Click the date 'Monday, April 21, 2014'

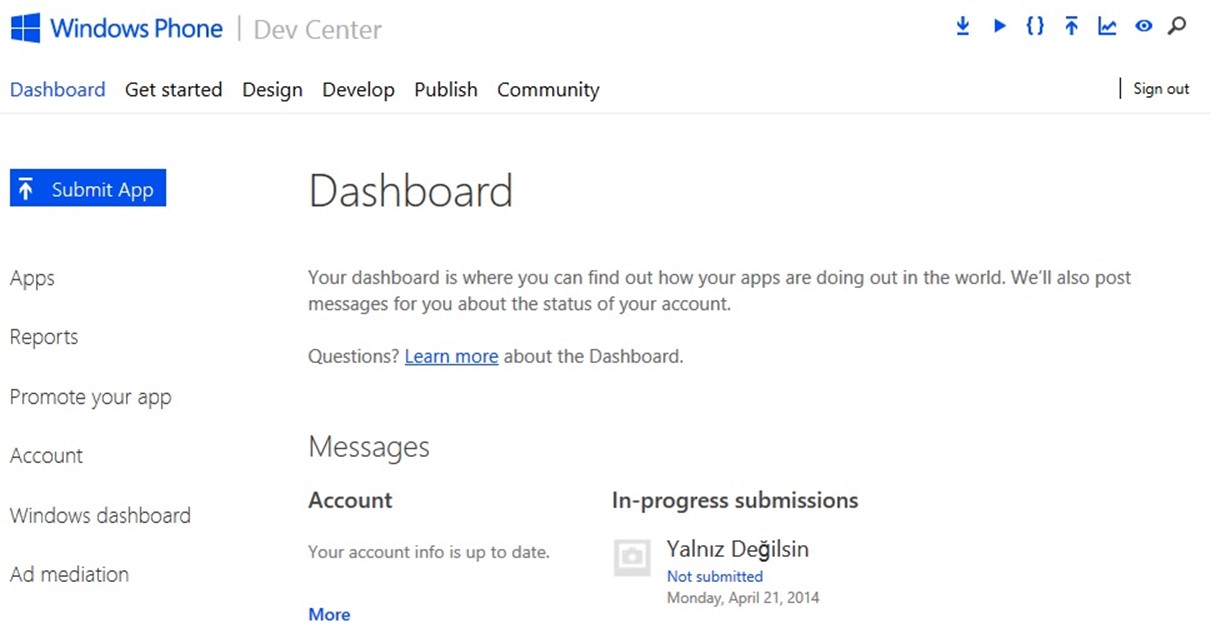click(743, 598)
